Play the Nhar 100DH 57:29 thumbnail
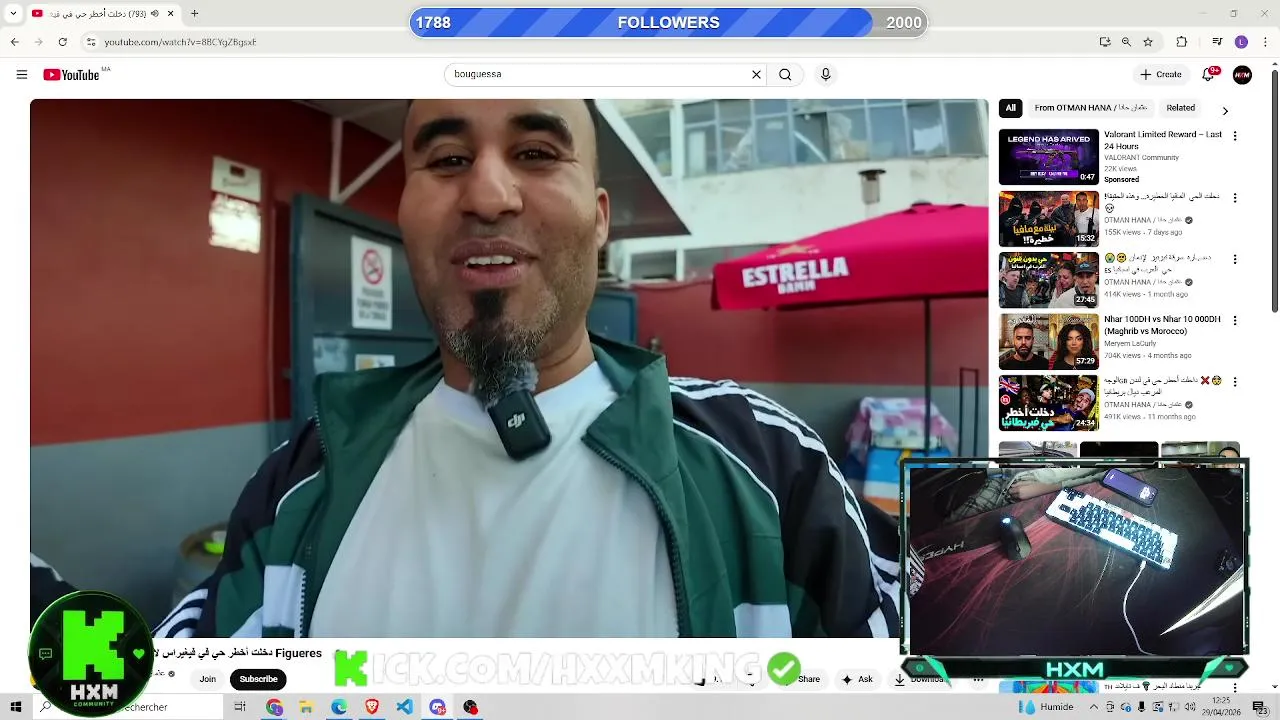This screenshot has height=720, width=1280. [x=1048, y=341]
